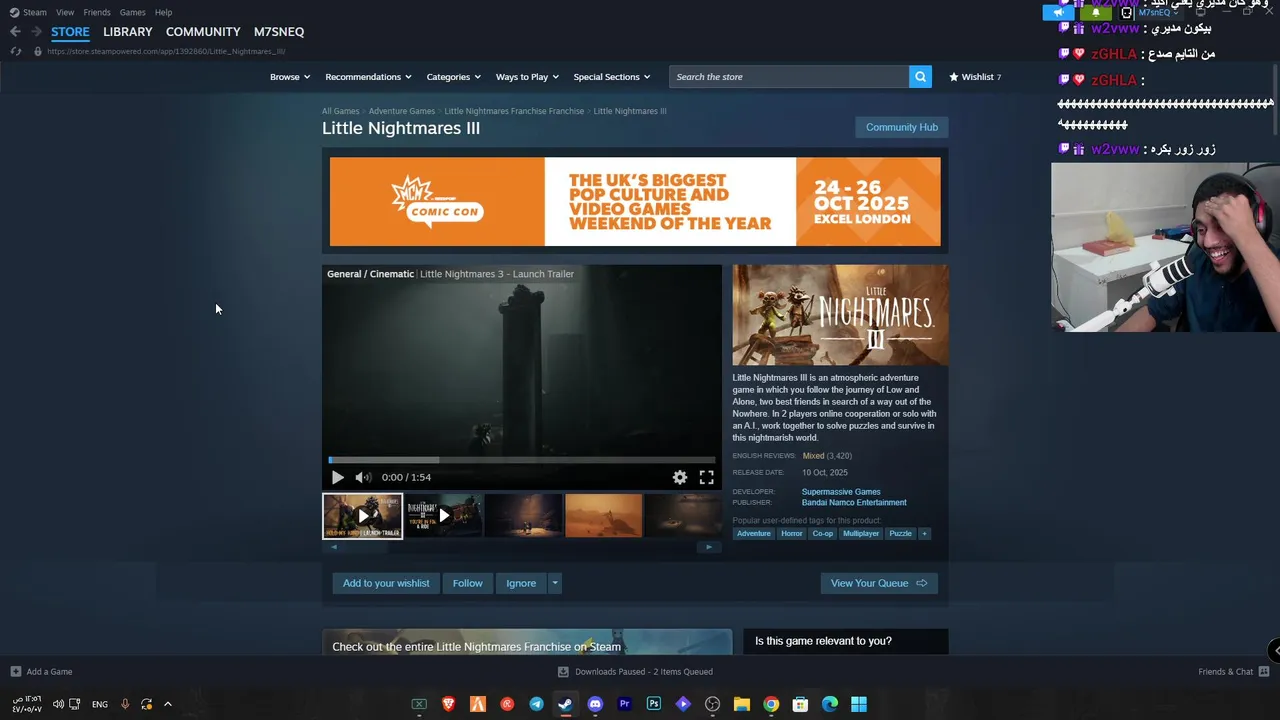Open the View menu
Viewport: 1280px width, 720px height.
(65, 12)
